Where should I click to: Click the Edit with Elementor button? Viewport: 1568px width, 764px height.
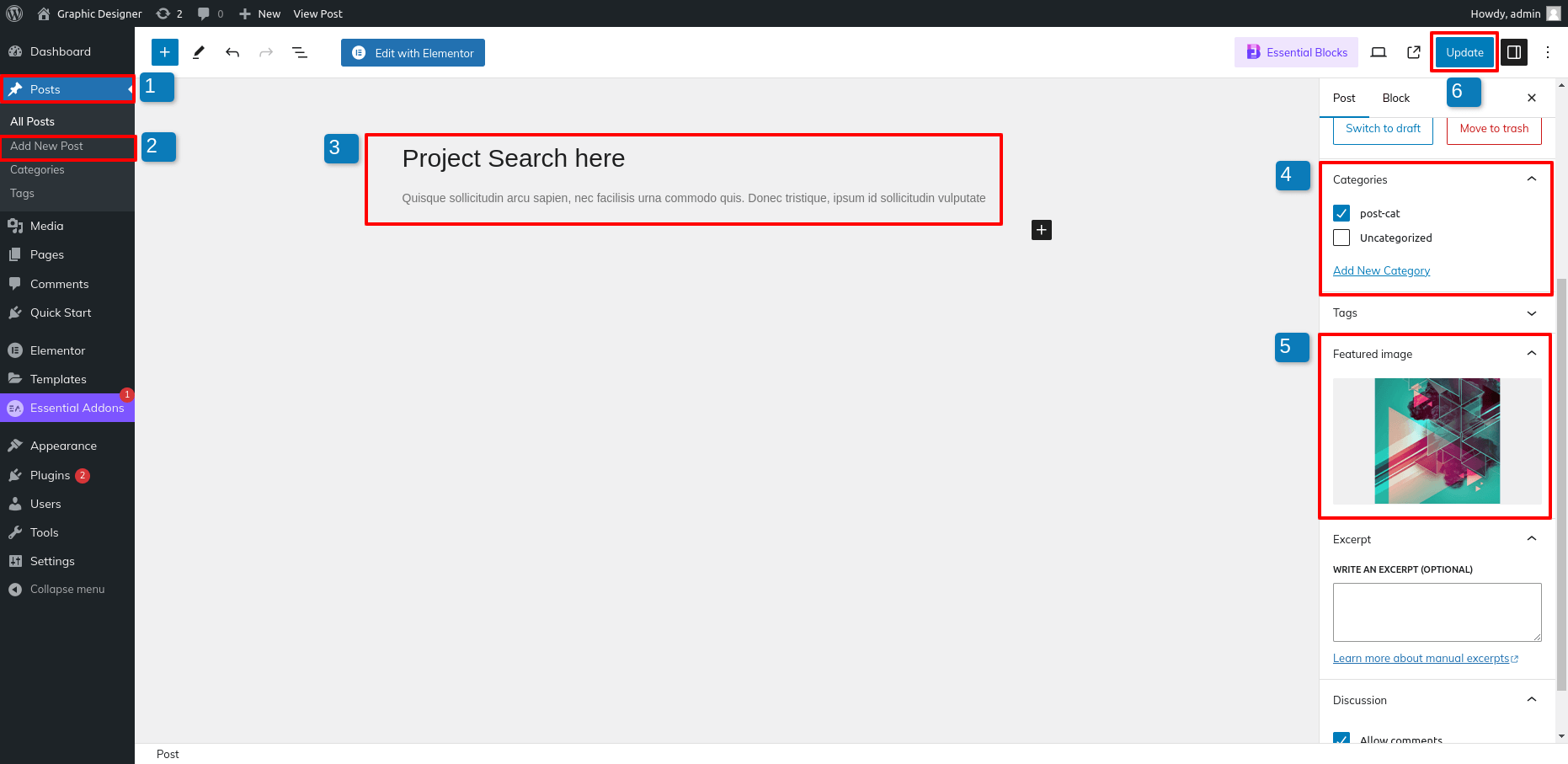pos(413,52)
